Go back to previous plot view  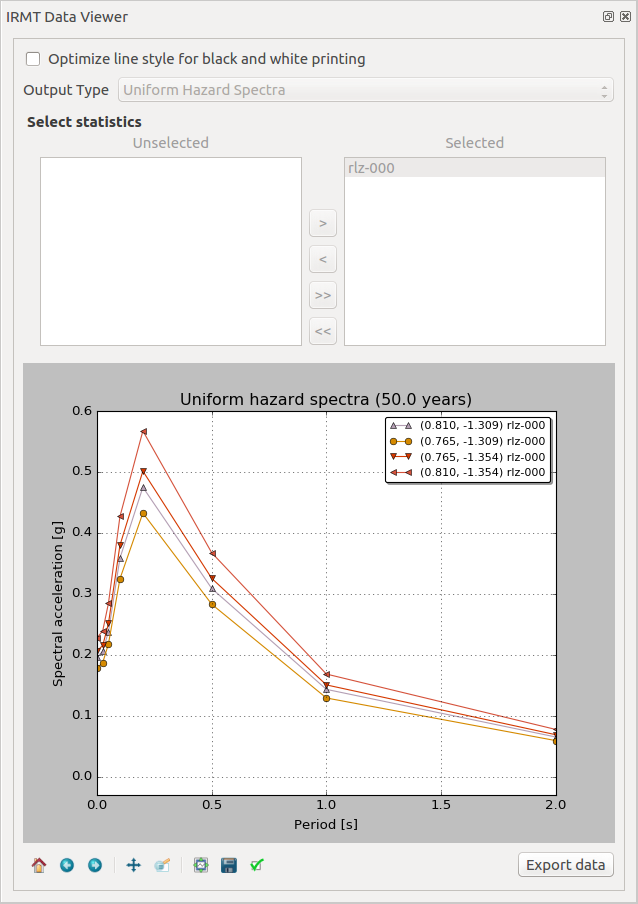(x=67, y=865)
